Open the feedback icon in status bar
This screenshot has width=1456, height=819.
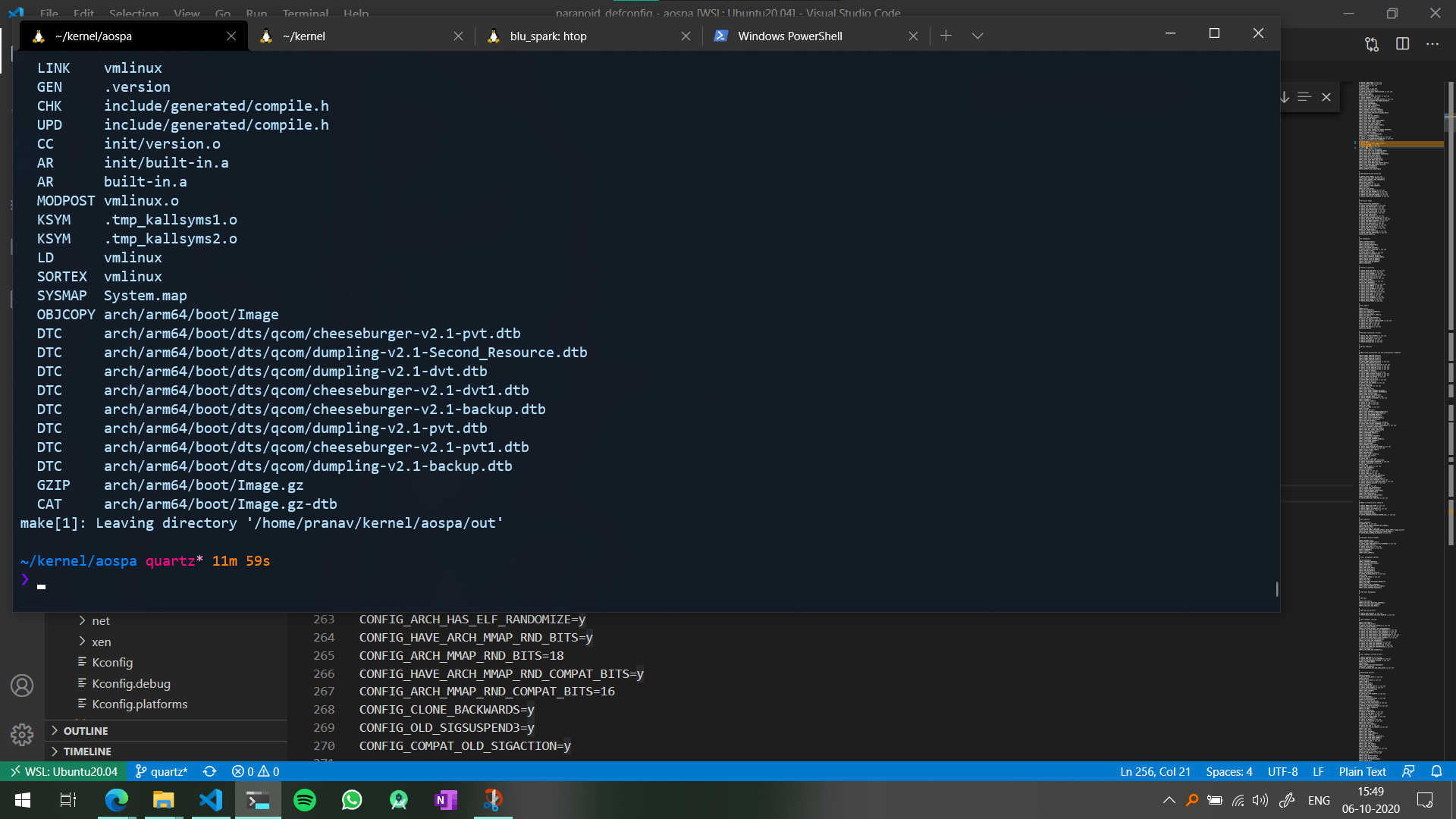coord(1408,771)
